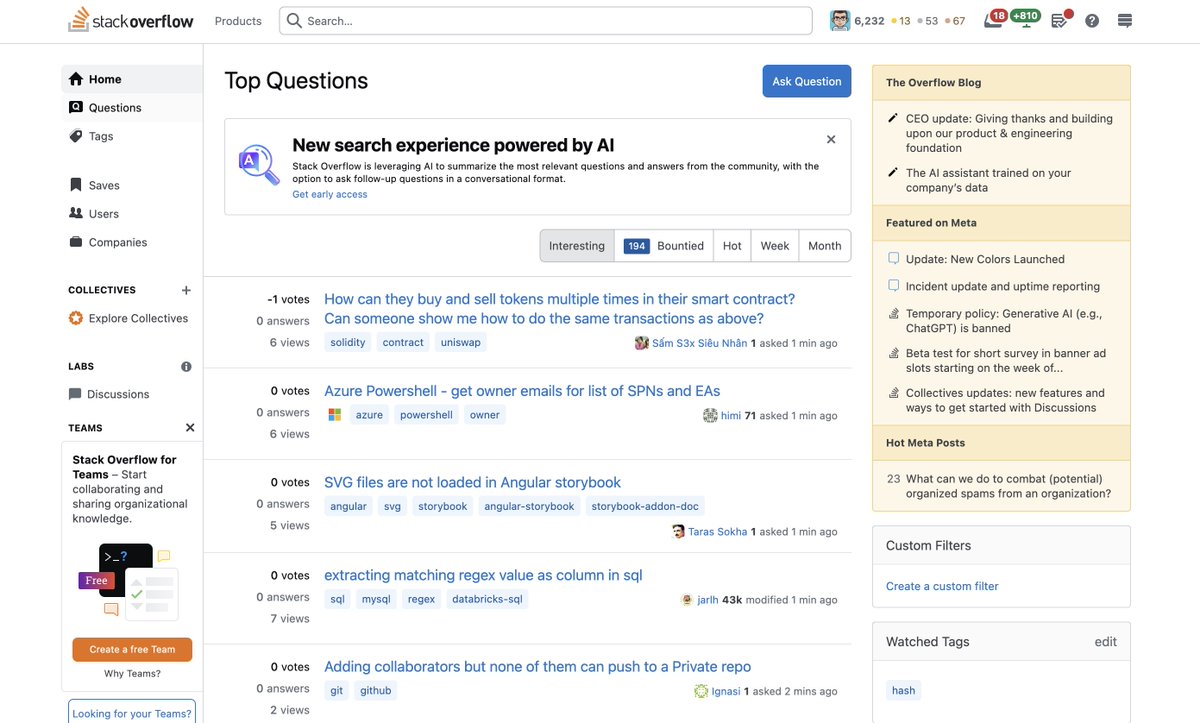Open the extracting matching regex value question
The width and height of the screenshot is (1200, 723).
tap(483, 575)
